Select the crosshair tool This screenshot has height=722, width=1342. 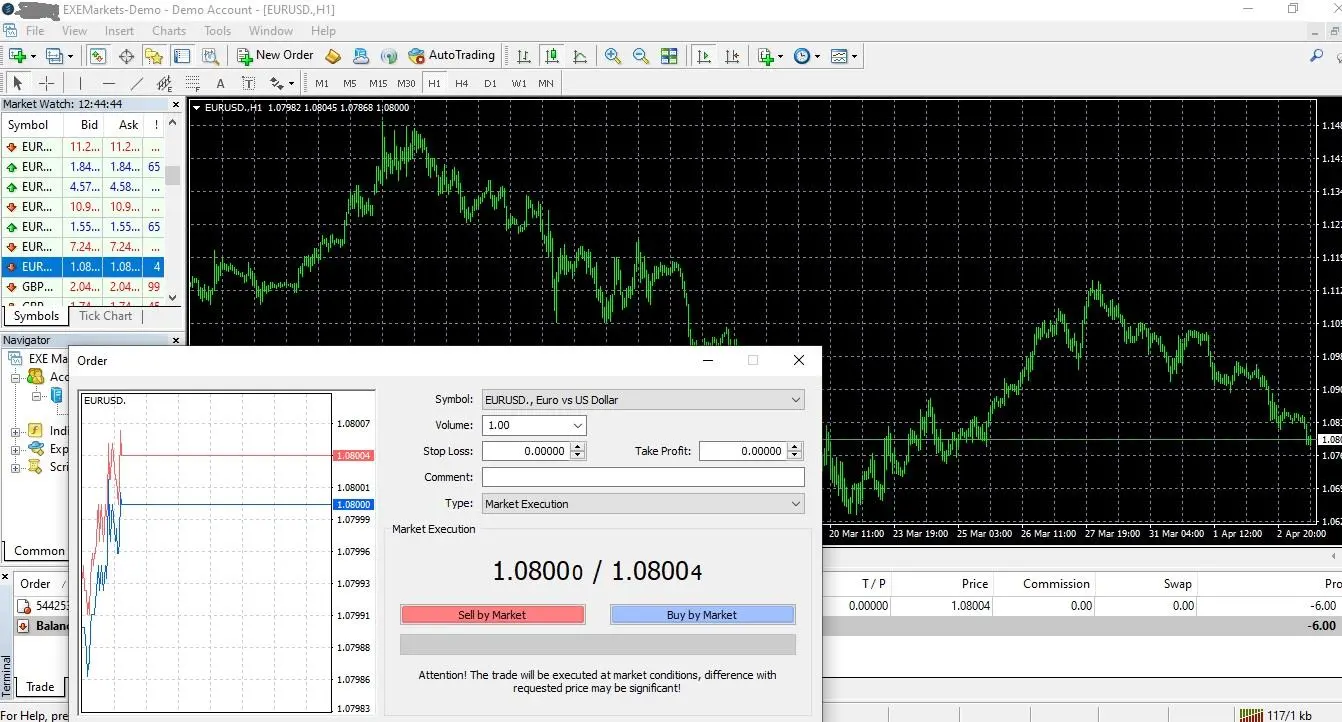[x=46, y=83]
